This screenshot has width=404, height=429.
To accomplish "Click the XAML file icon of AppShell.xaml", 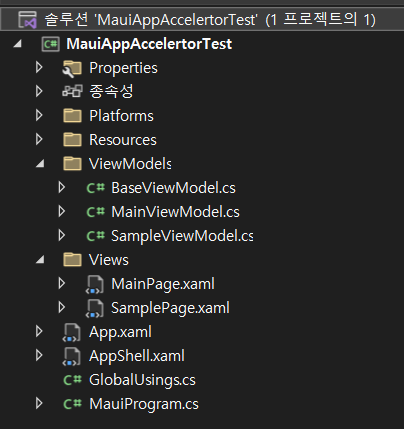I will tap(71, 356).
